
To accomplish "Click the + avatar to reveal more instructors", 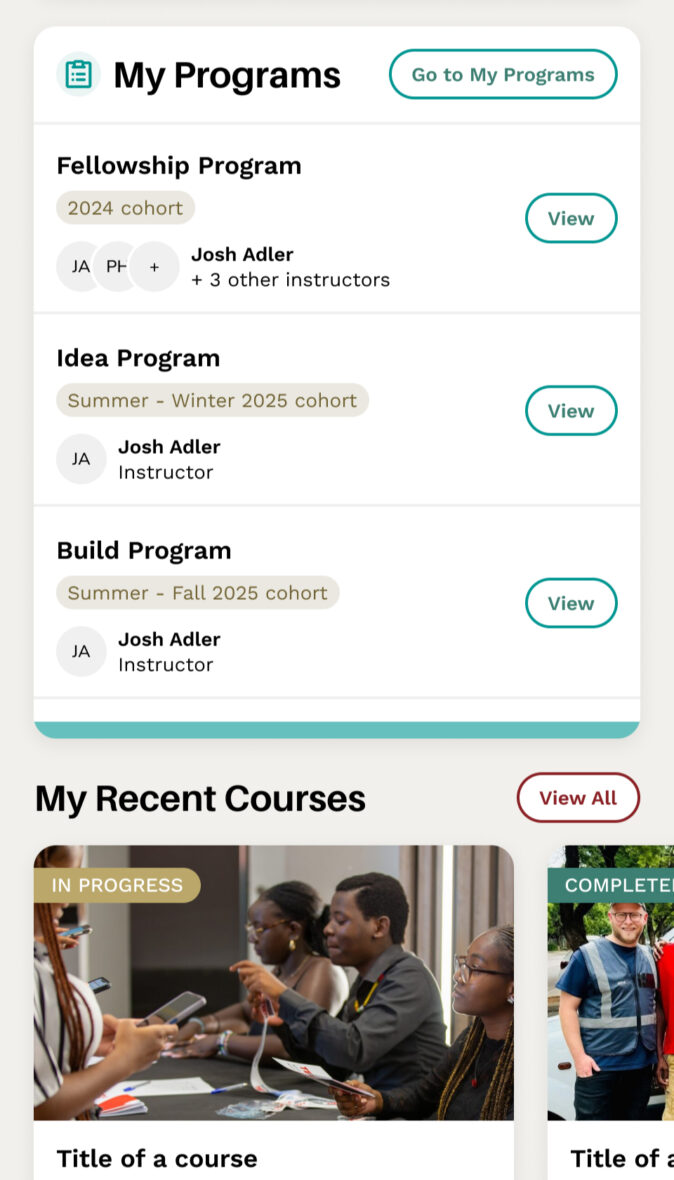I will pos(155,266).
